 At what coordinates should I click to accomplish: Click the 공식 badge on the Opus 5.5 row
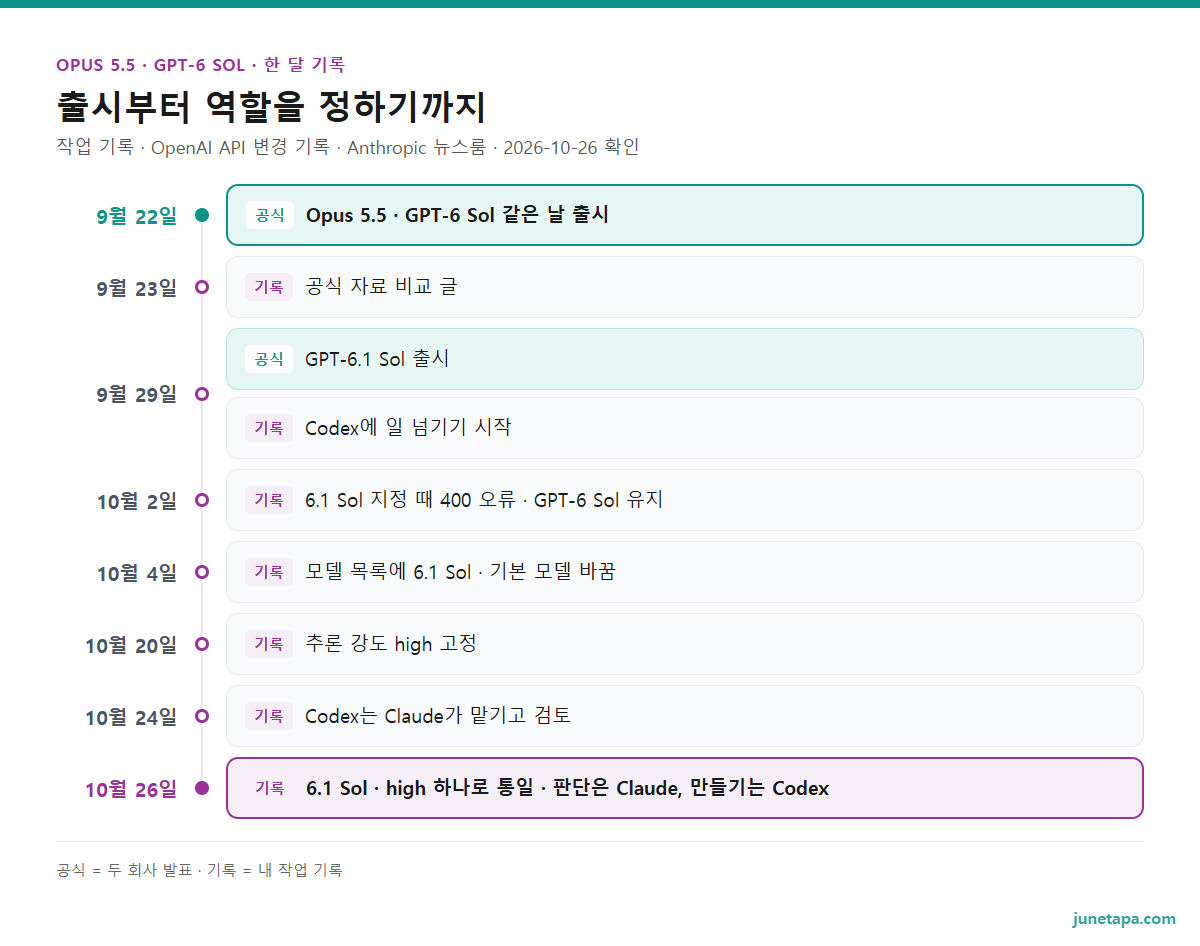[x=270, y=215]
